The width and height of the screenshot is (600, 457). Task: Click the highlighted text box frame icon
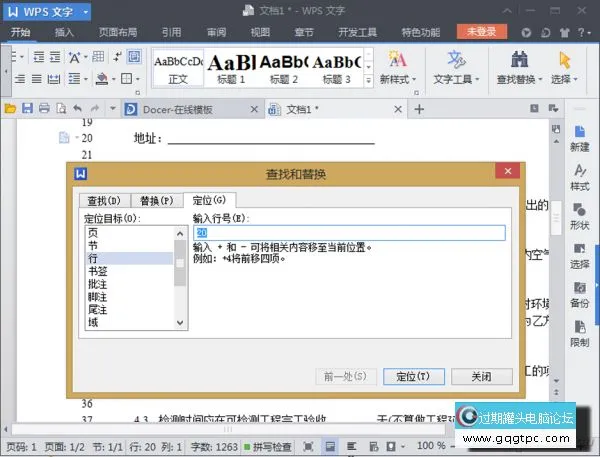click(x=134, y=57)
